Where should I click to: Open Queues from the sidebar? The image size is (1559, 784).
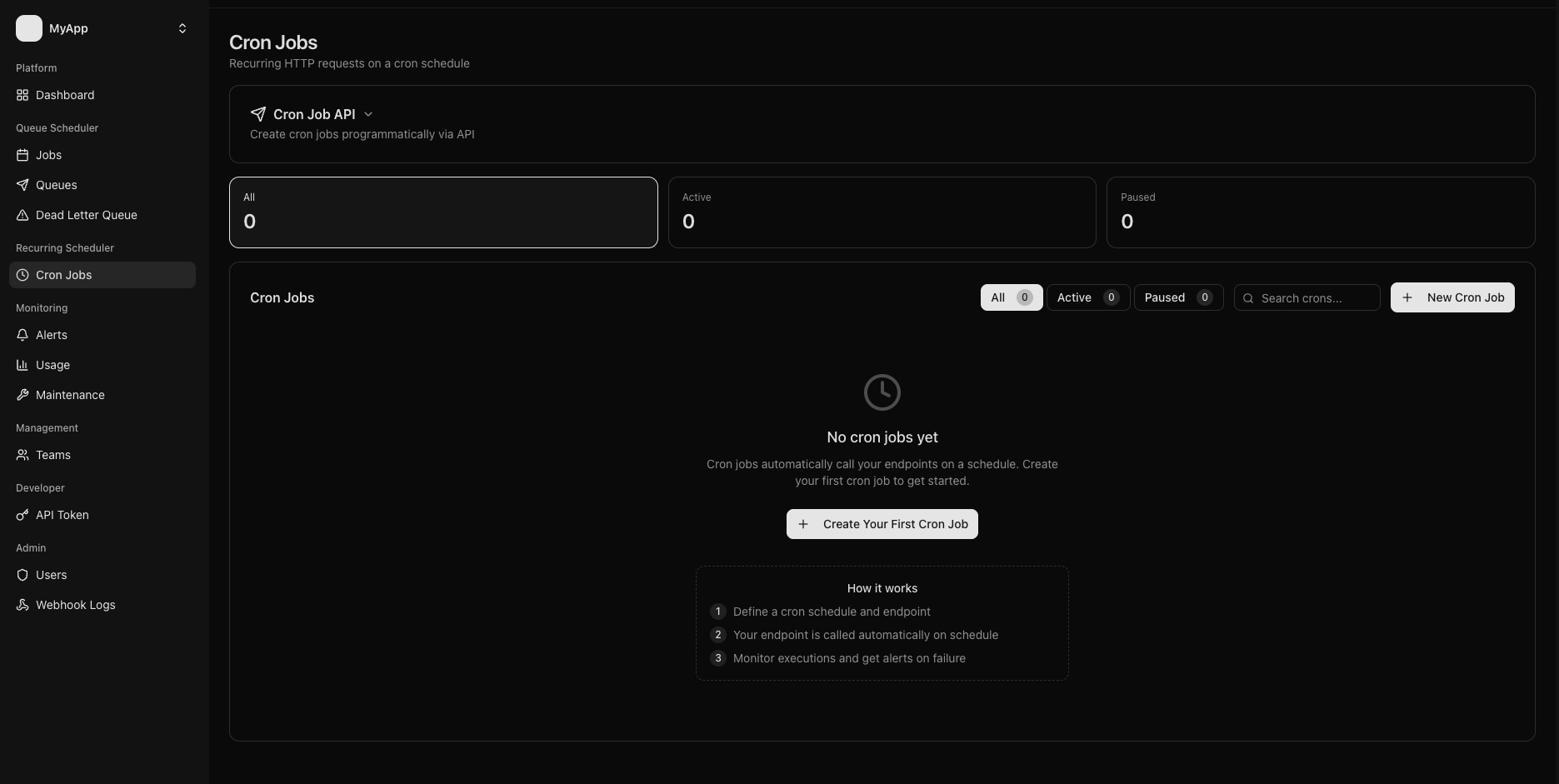[x=56, y=185]
